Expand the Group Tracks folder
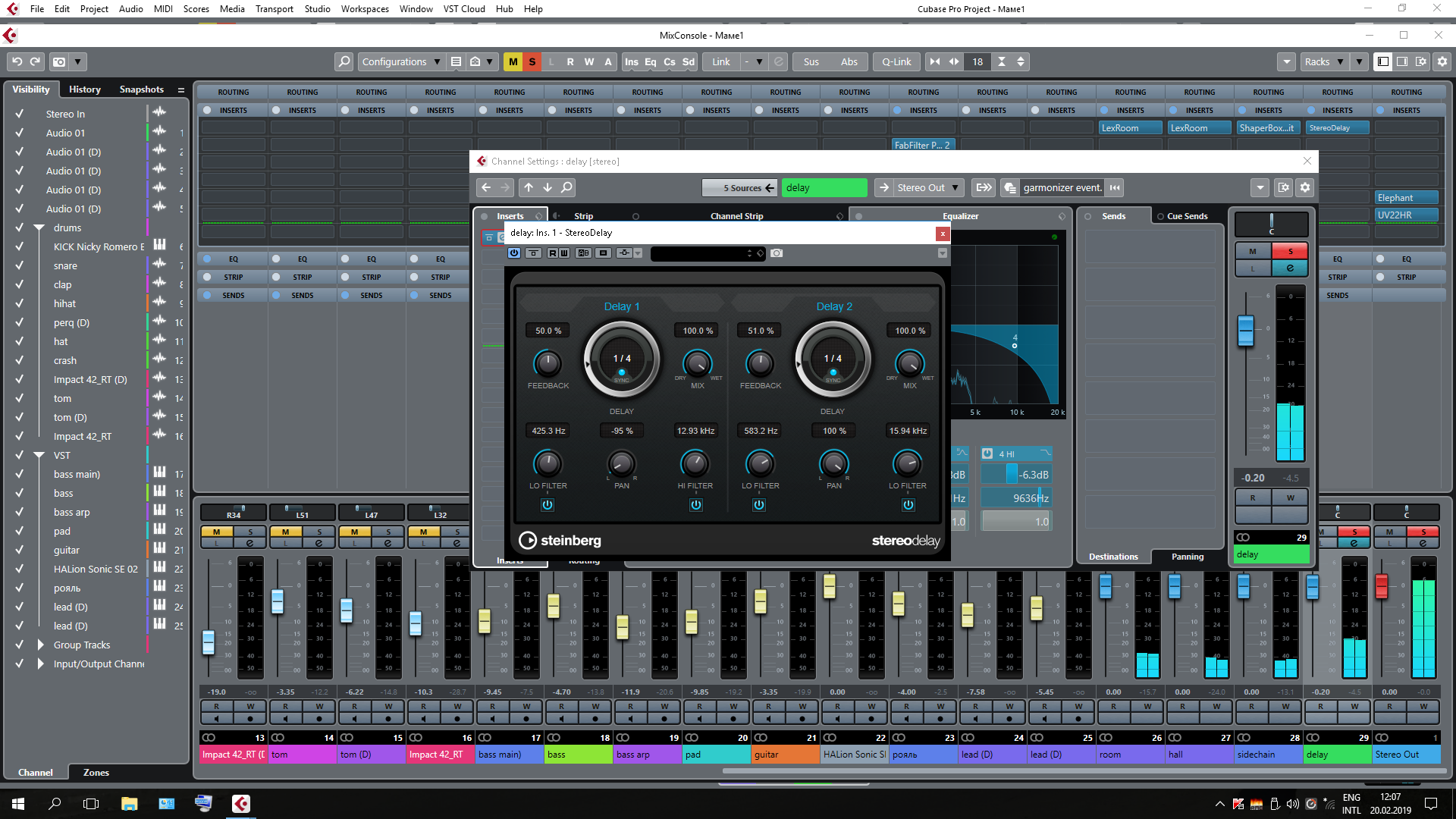Image resolution: width=1456 pixels, height=819 pixels. point(41,645)
